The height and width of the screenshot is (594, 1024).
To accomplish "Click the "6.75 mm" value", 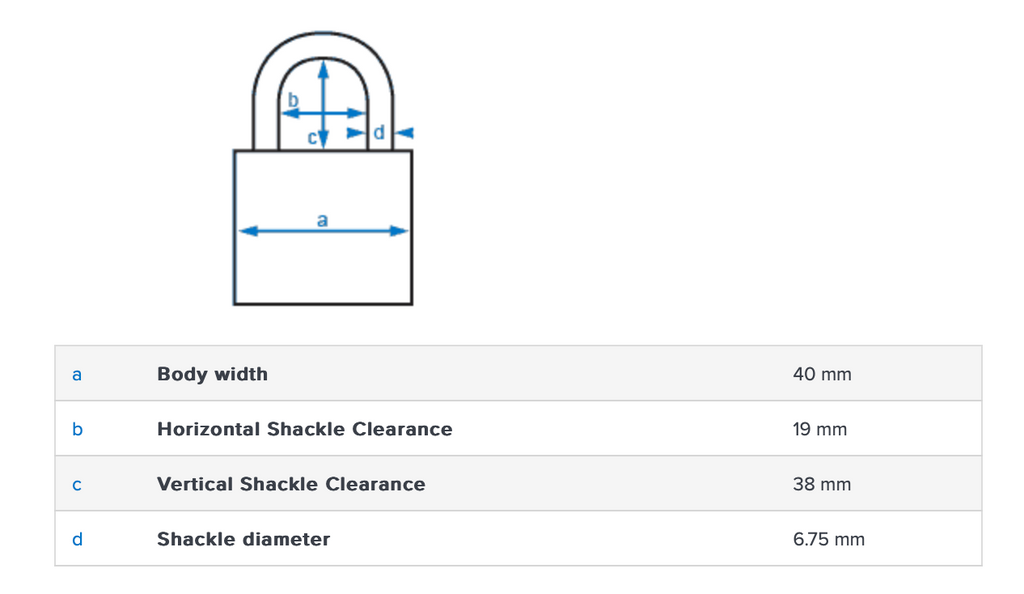I will point(829,539).
